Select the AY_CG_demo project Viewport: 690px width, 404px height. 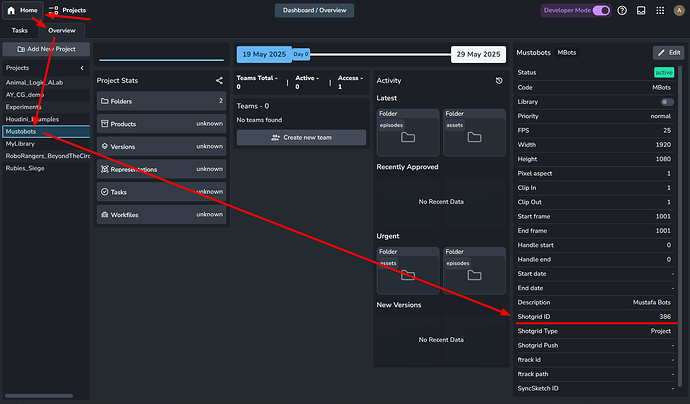[x=46, y=95]
